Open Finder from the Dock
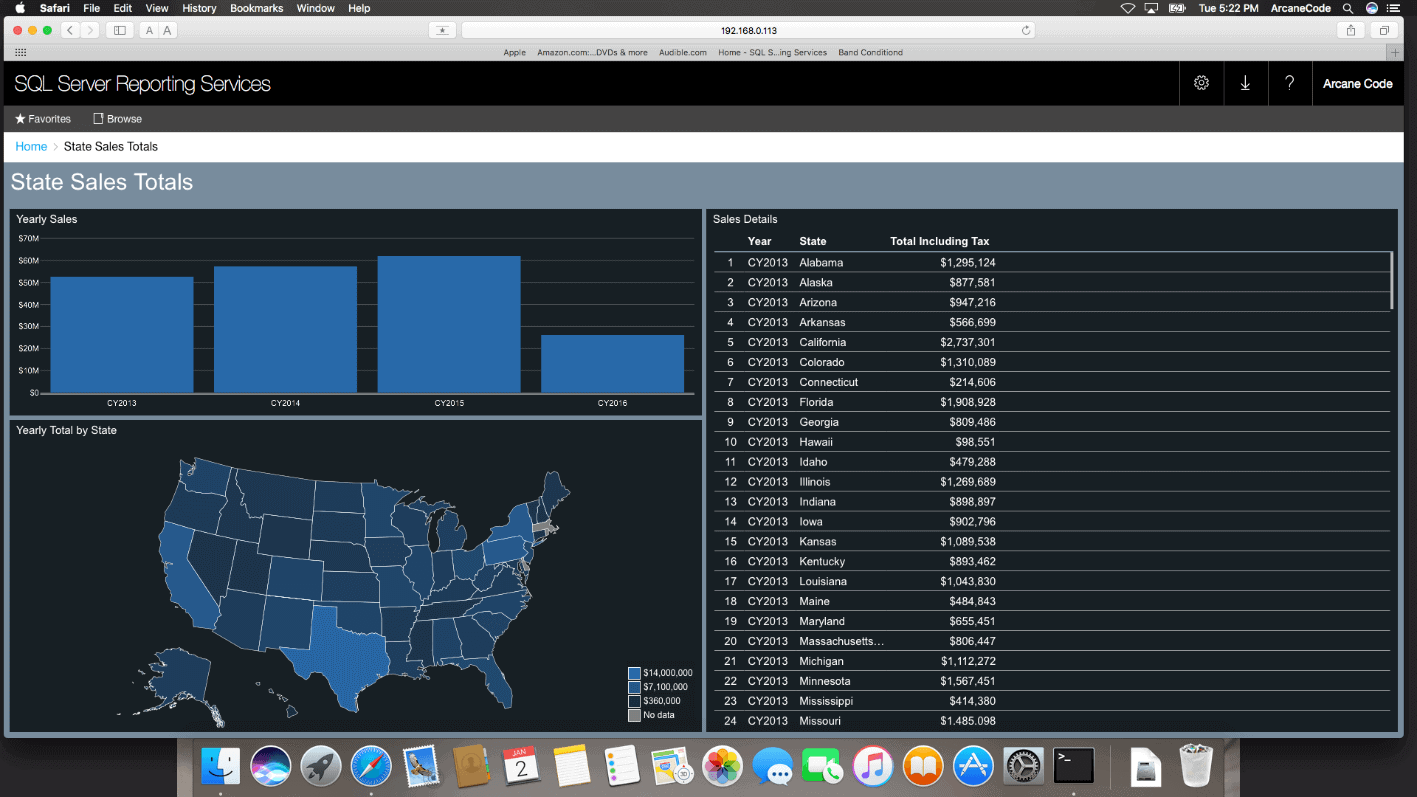1417x797 pixels. pyautogui.click(x=220, y=767)
